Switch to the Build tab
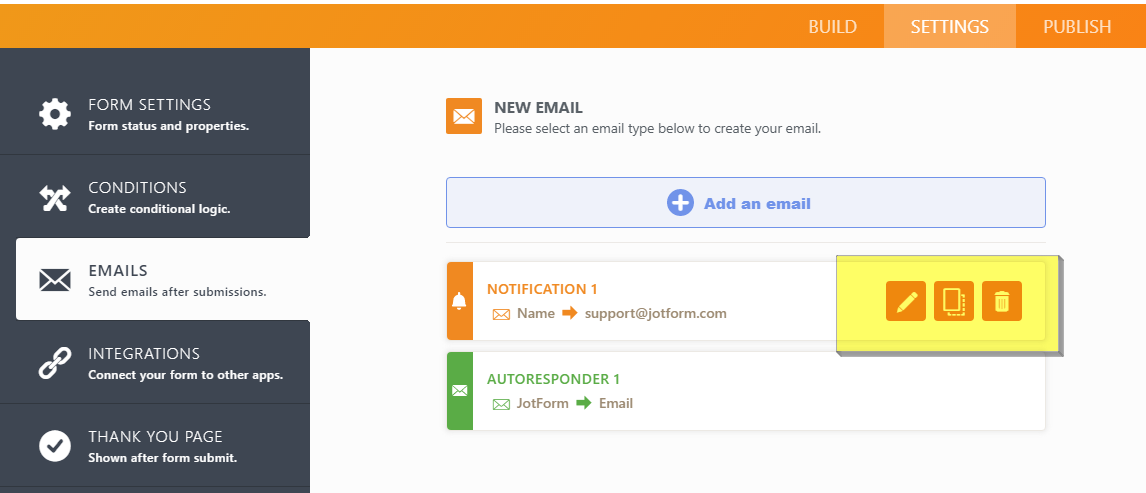The width and height of the screenshot is (1146, 493). (x=832, y=27)
